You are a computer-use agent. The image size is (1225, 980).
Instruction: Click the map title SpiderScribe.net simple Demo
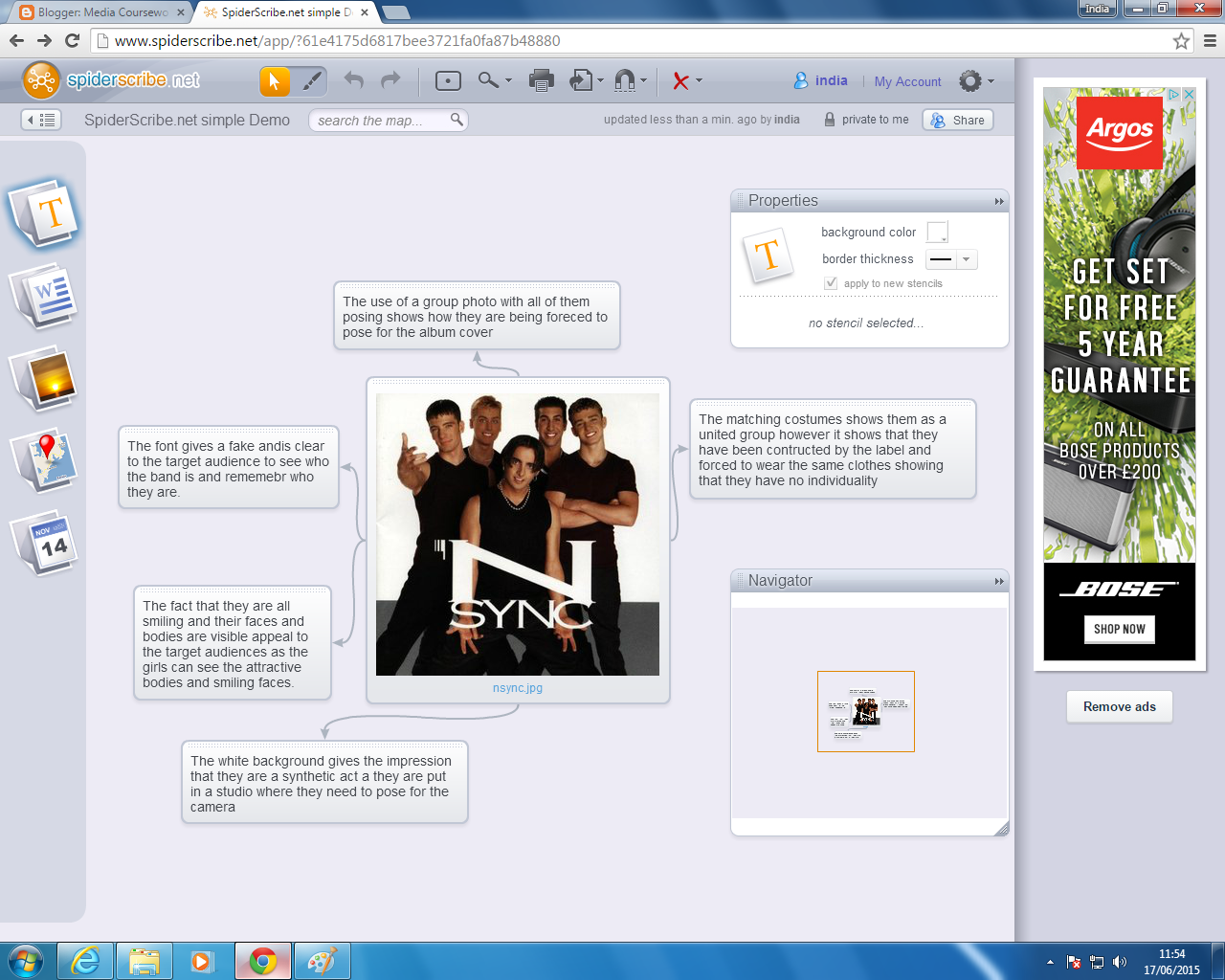pos(187,120)
